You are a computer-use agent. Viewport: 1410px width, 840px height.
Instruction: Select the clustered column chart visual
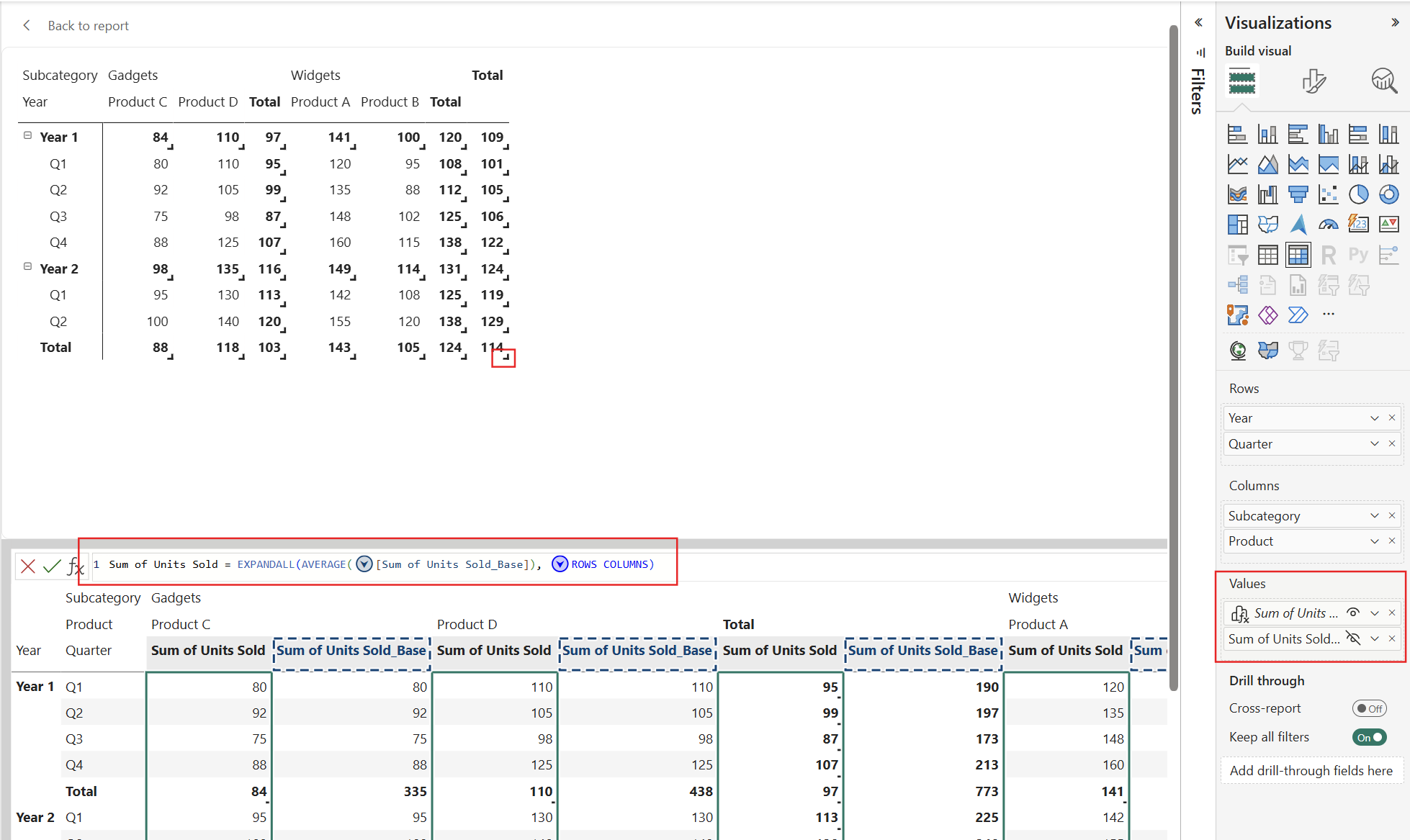tap(1328, 134)
